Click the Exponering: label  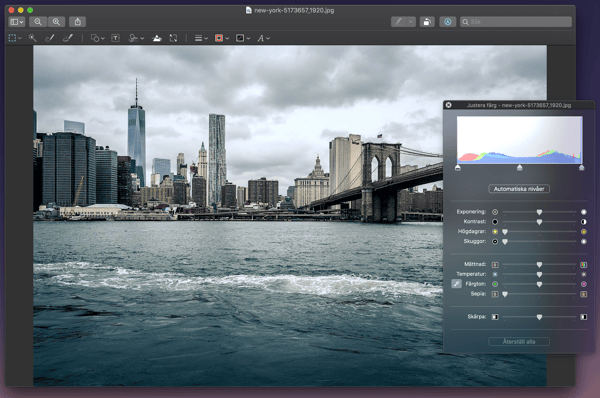(x=471, y=212)
